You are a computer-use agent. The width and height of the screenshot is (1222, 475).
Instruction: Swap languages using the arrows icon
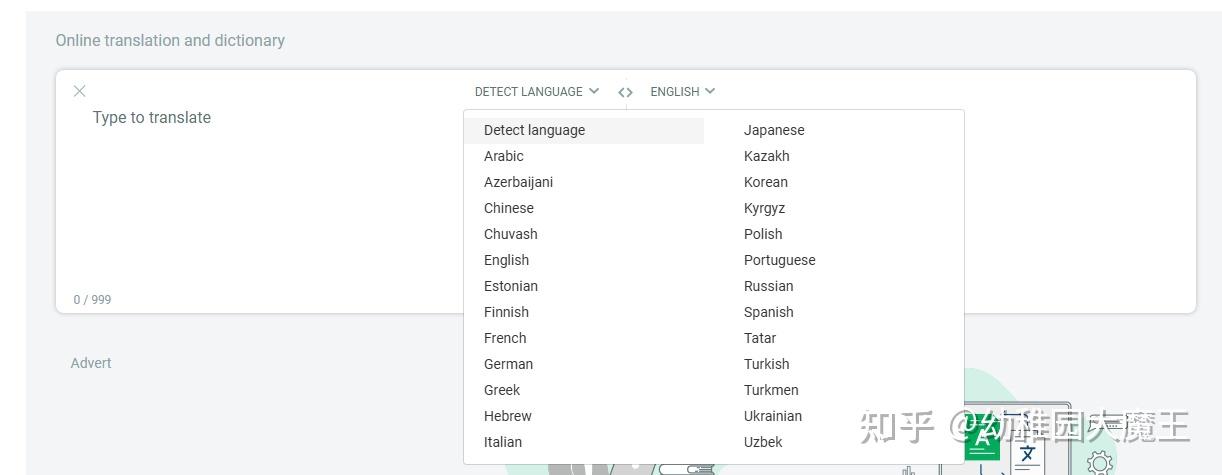(625, 92)
